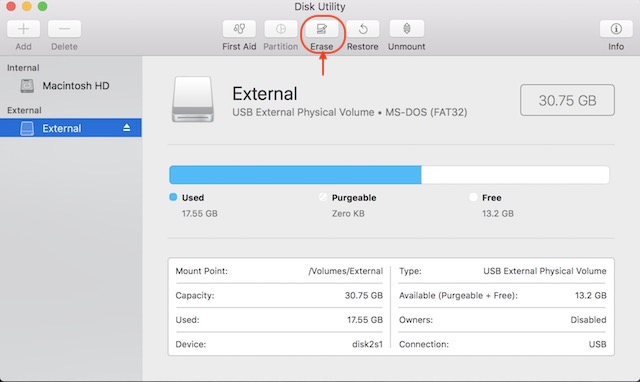Image resolution: width=640 pixels, height=382 pixels.
Task: Click the Info label text
Action: [x=616, y=47]
